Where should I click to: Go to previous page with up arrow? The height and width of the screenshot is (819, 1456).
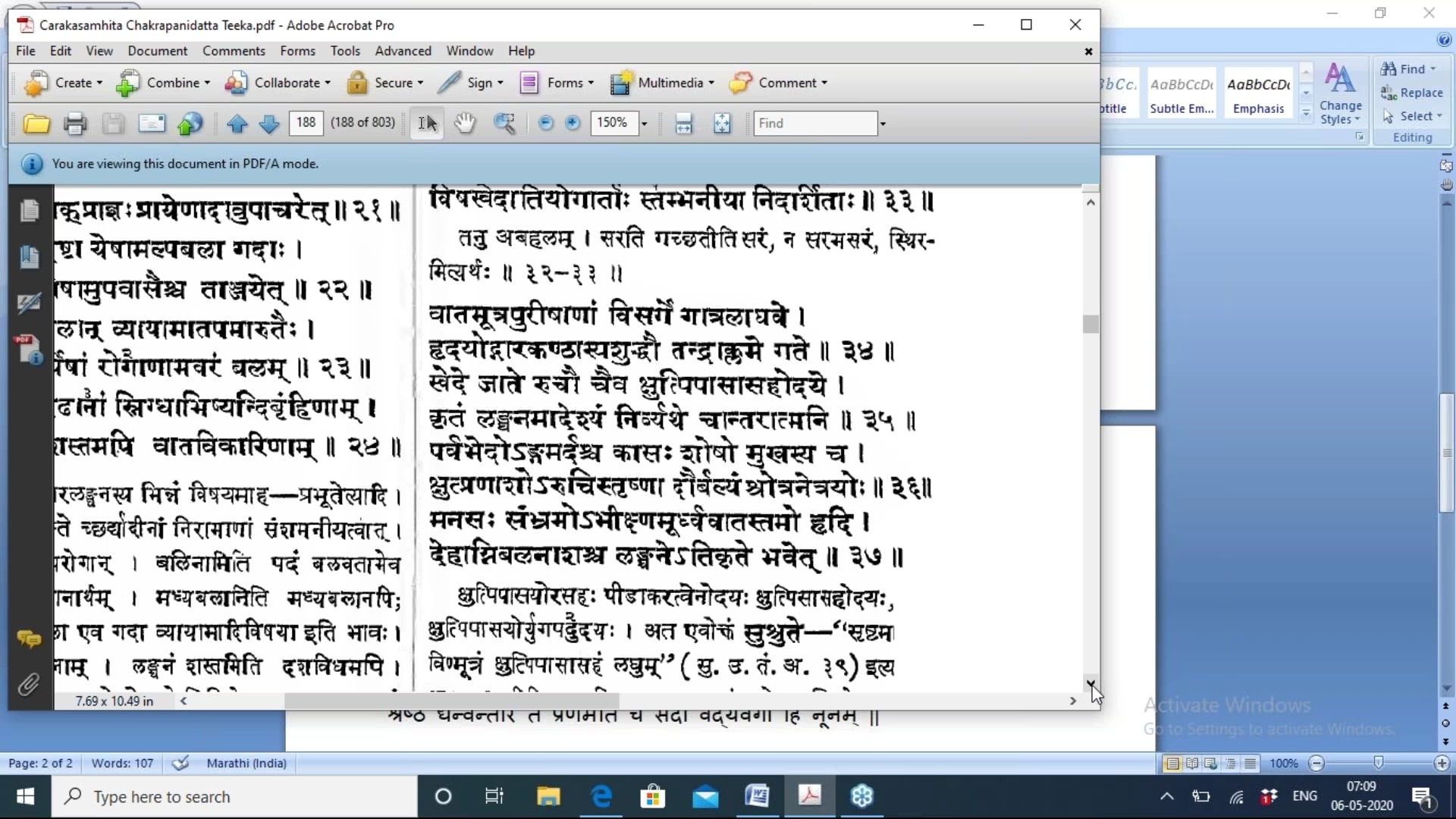[237, 124]
